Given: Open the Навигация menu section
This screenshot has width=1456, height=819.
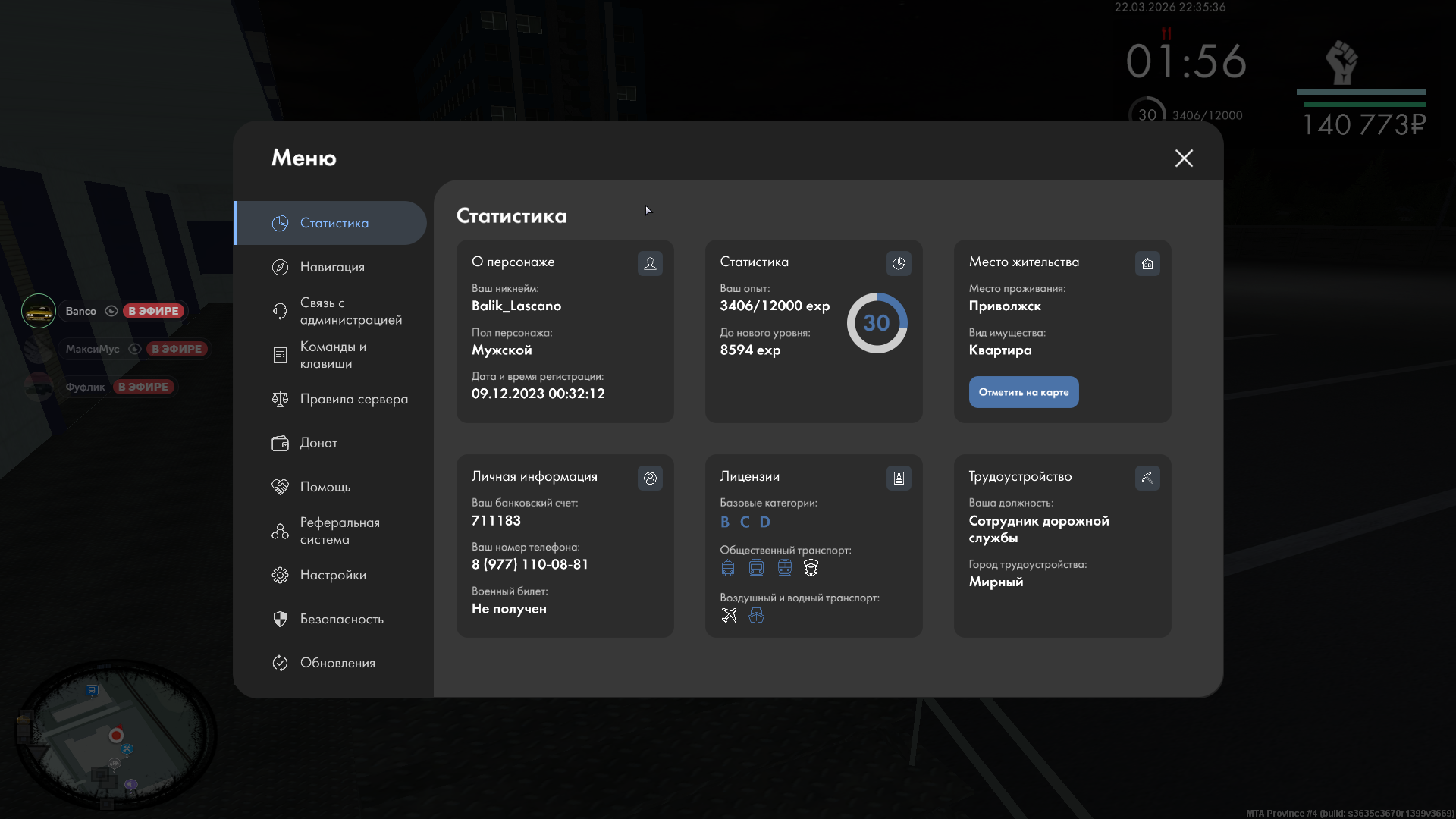Looking at the screenshot, I should click(331, 267).
